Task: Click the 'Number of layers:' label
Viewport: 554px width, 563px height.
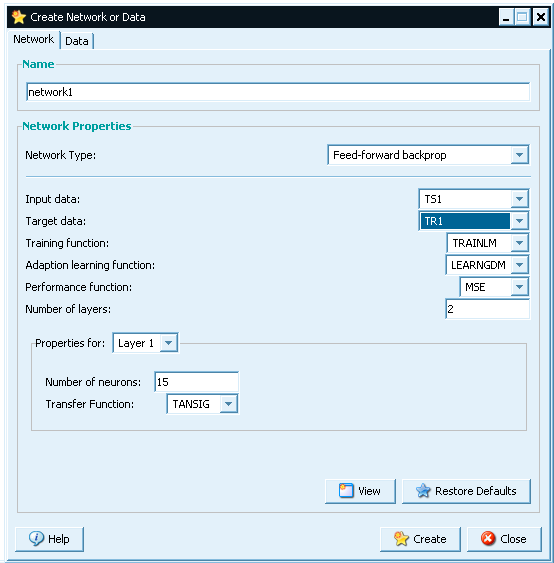Action: [x=68, y=309]
